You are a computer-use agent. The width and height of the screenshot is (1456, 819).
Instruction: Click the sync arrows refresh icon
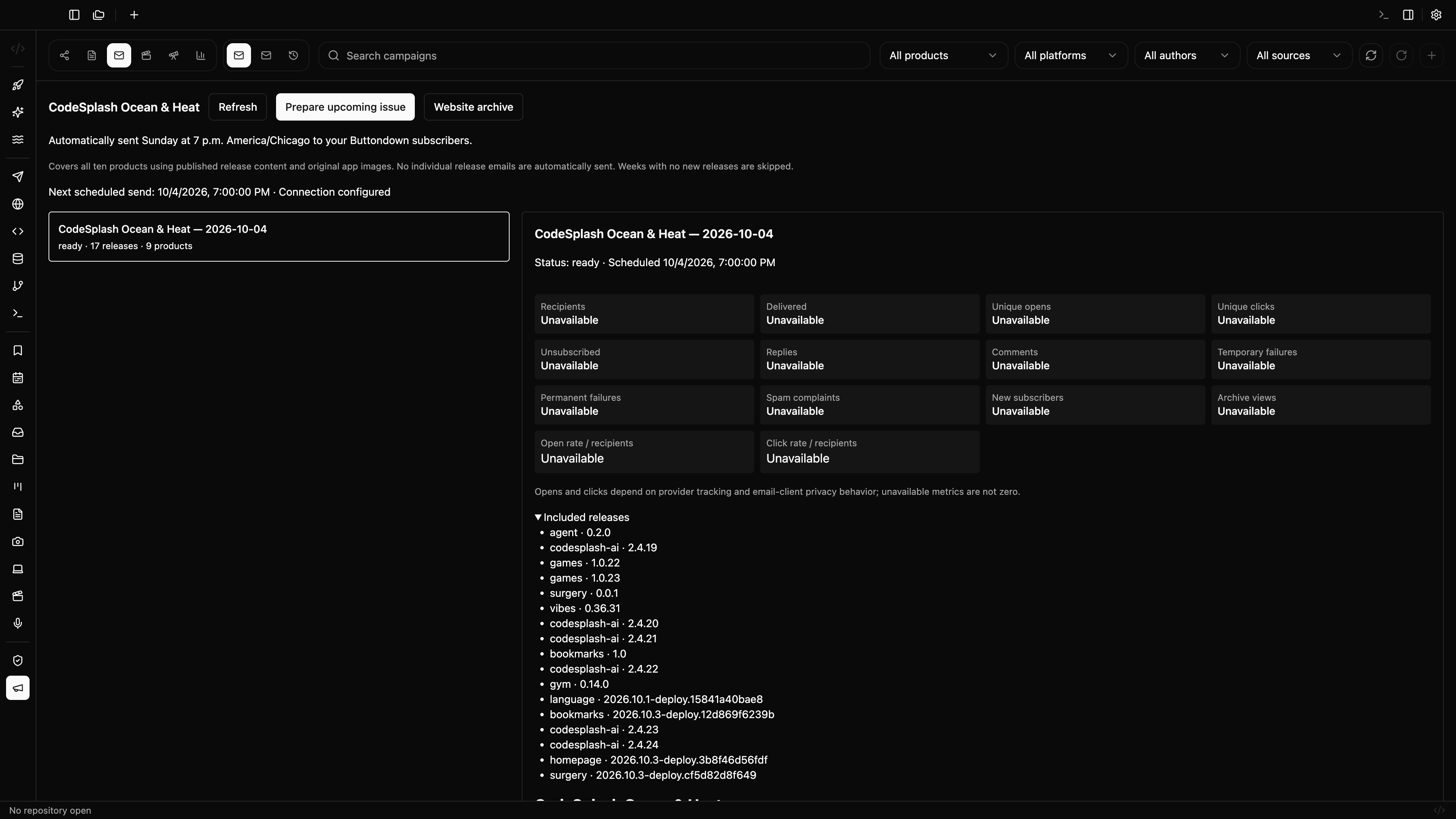pyautogui.click(x=1371, y=55)
